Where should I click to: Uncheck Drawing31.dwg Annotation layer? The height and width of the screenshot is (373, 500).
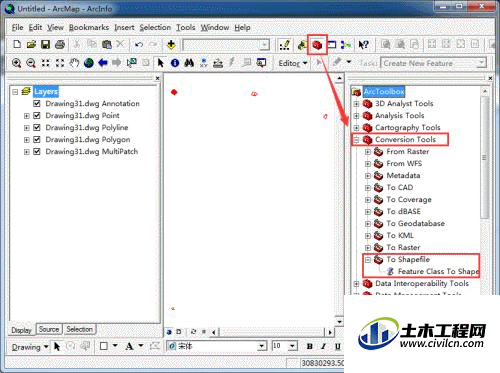coord(37,103)
